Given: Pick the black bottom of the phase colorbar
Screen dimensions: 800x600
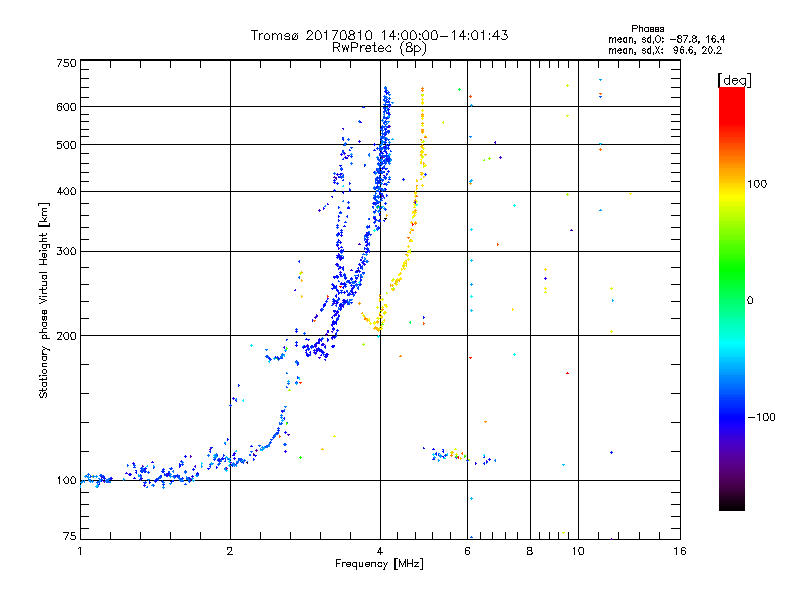Looking at the screenshot, I should pyautogui.click(x=732, y=504).
